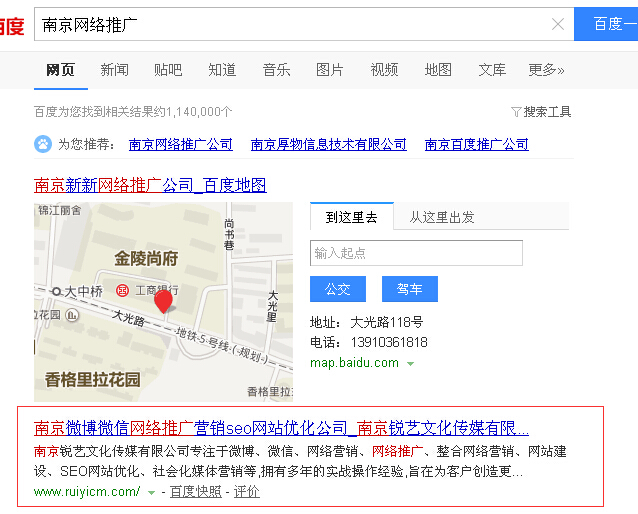Click the 驾车 route button
Screen dimensions: 638x514
(409, 289)
